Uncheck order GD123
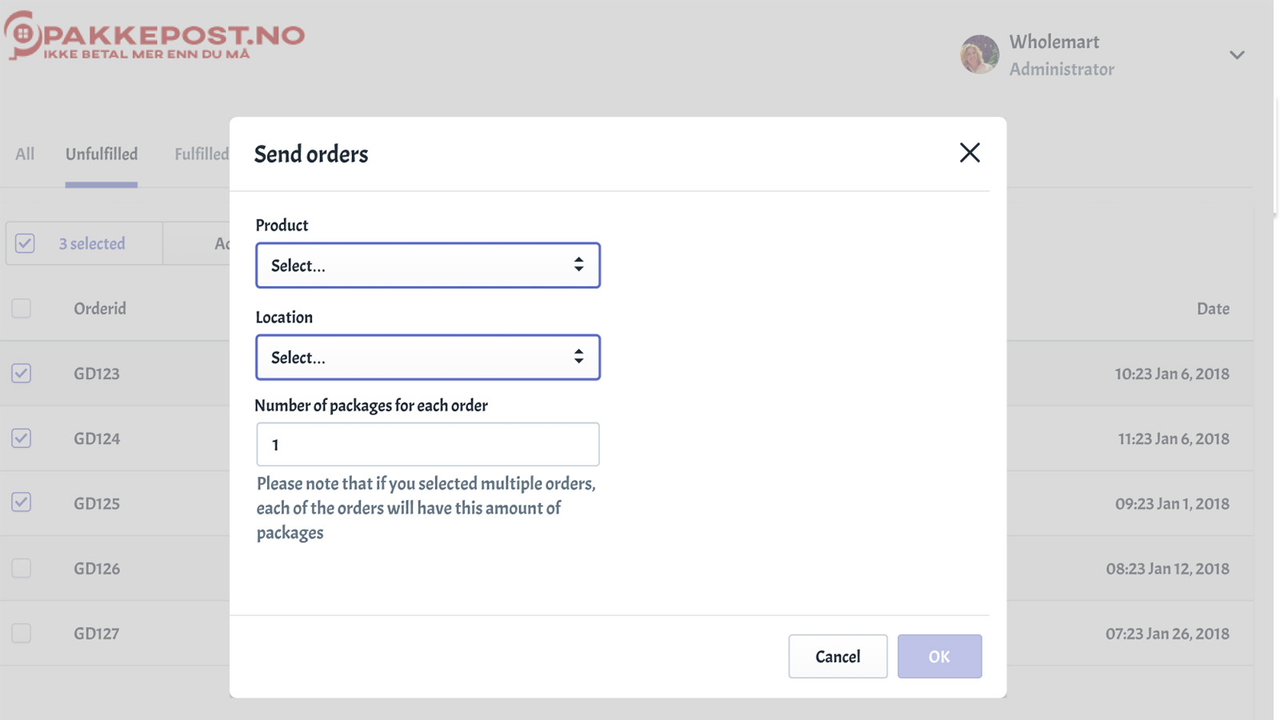The image size is (1280, 720). [x=21, y=373]
